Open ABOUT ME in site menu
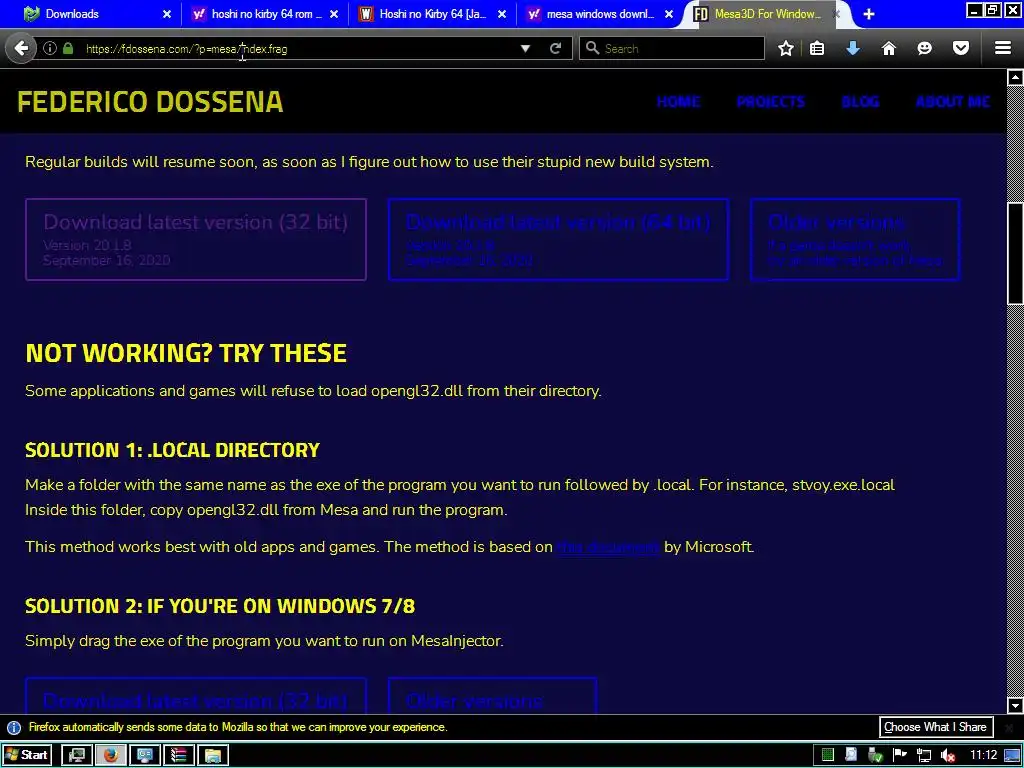This screenshot has height=768, width=1024. coord(952,102)
